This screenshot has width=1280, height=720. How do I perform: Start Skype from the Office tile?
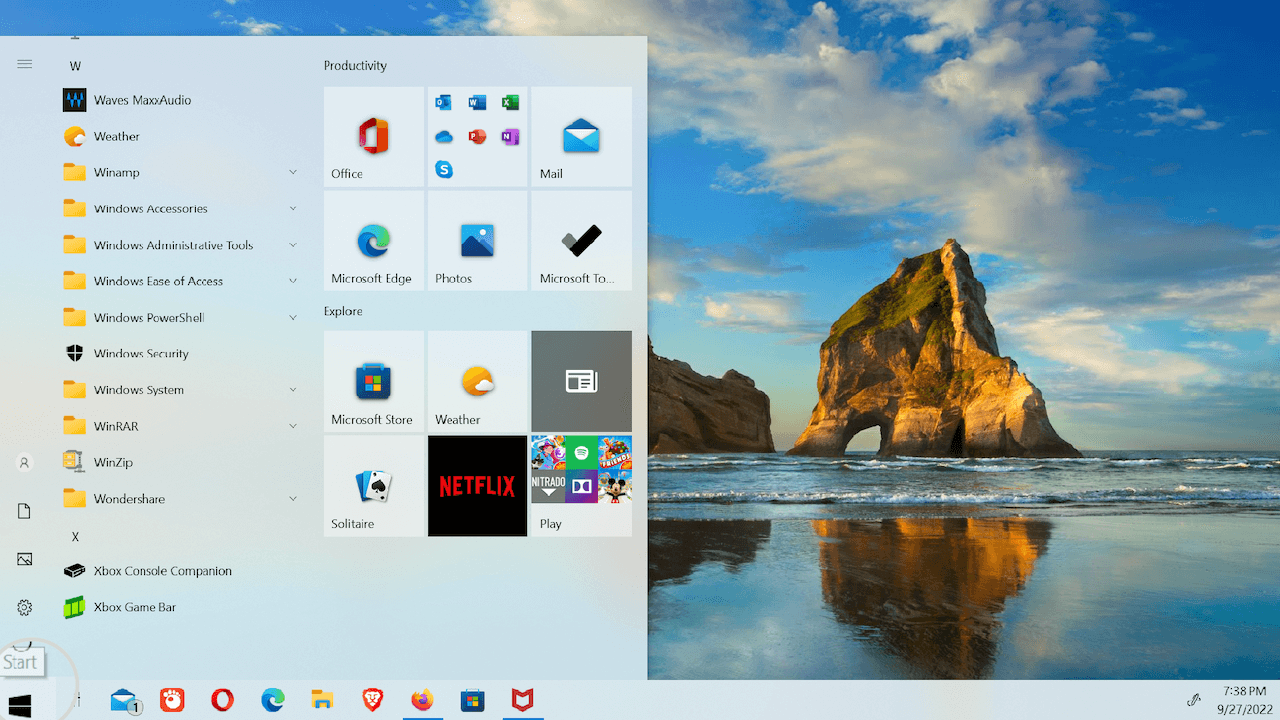pos(444,170)
